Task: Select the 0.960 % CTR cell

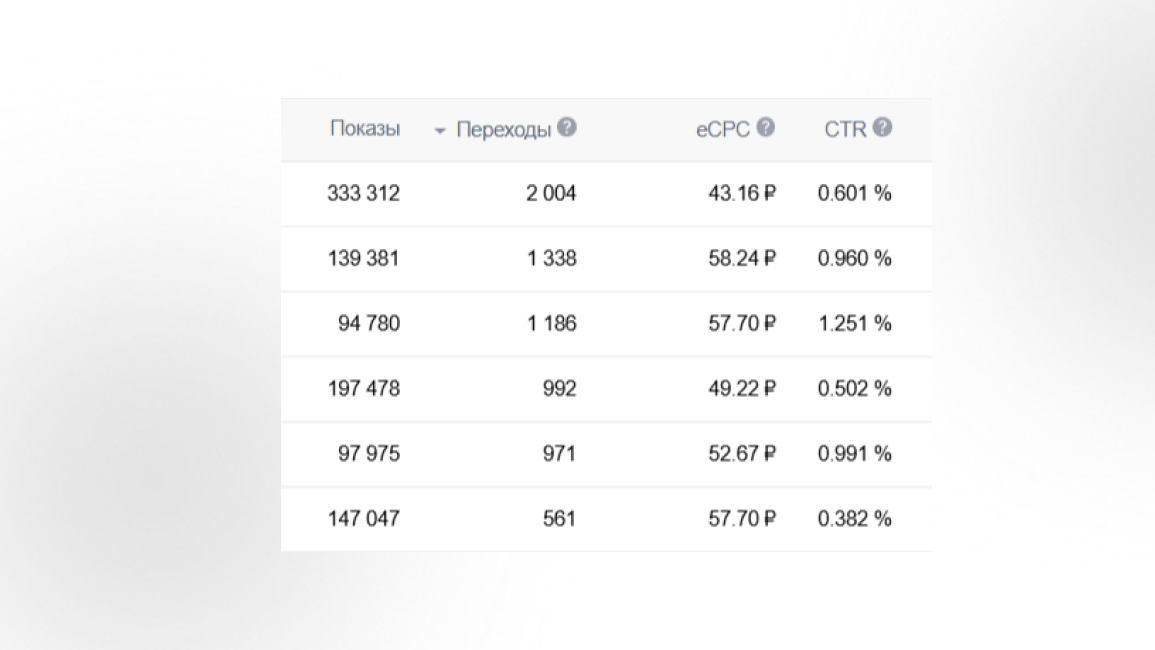Action: click(x=854, y=259)
